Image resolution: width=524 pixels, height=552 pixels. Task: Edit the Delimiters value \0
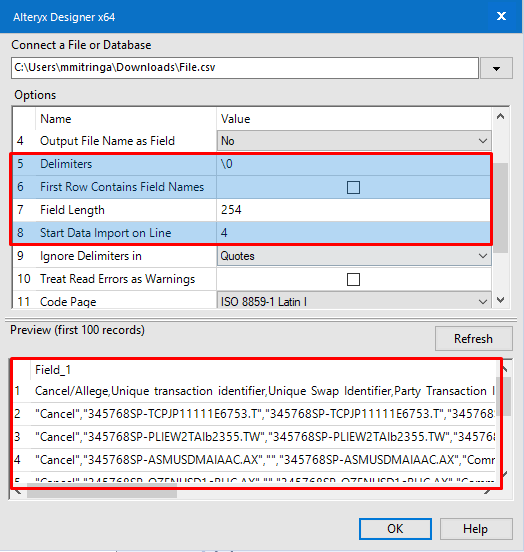(353, 164)
